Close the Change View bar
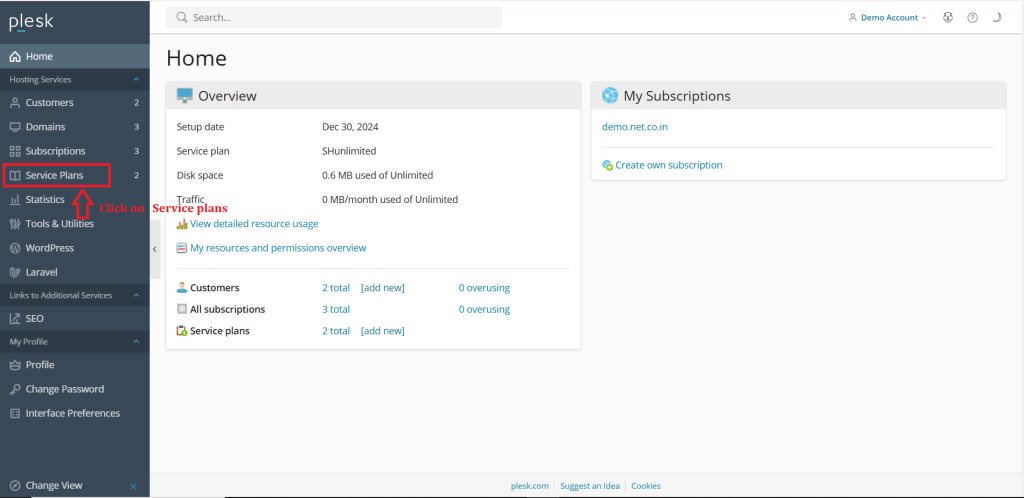The width and height of the screenshot is (1024, 498). click(x=133, y=486)
